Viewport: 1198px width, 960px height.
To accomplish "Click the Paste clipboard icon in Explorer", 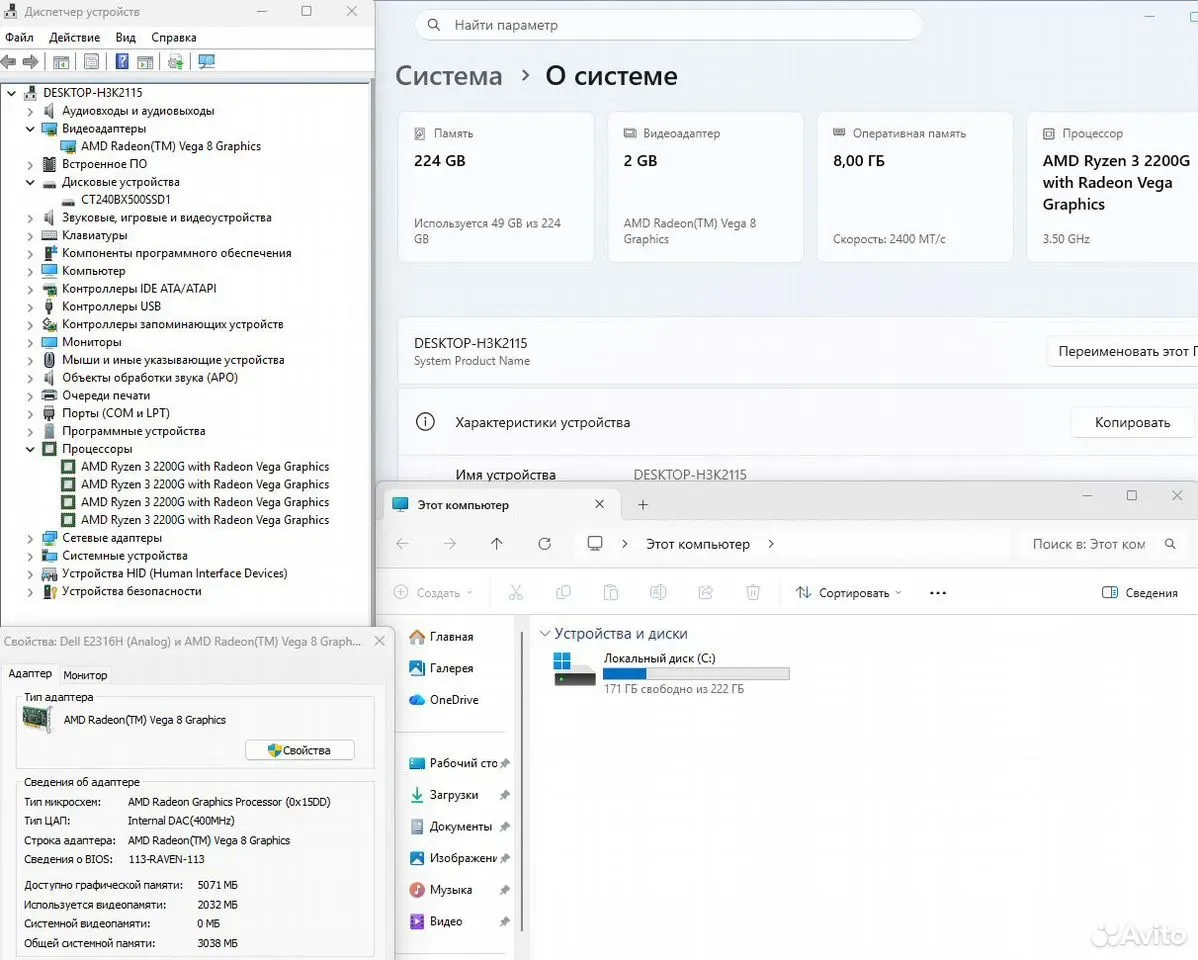I will pos(610,592).
